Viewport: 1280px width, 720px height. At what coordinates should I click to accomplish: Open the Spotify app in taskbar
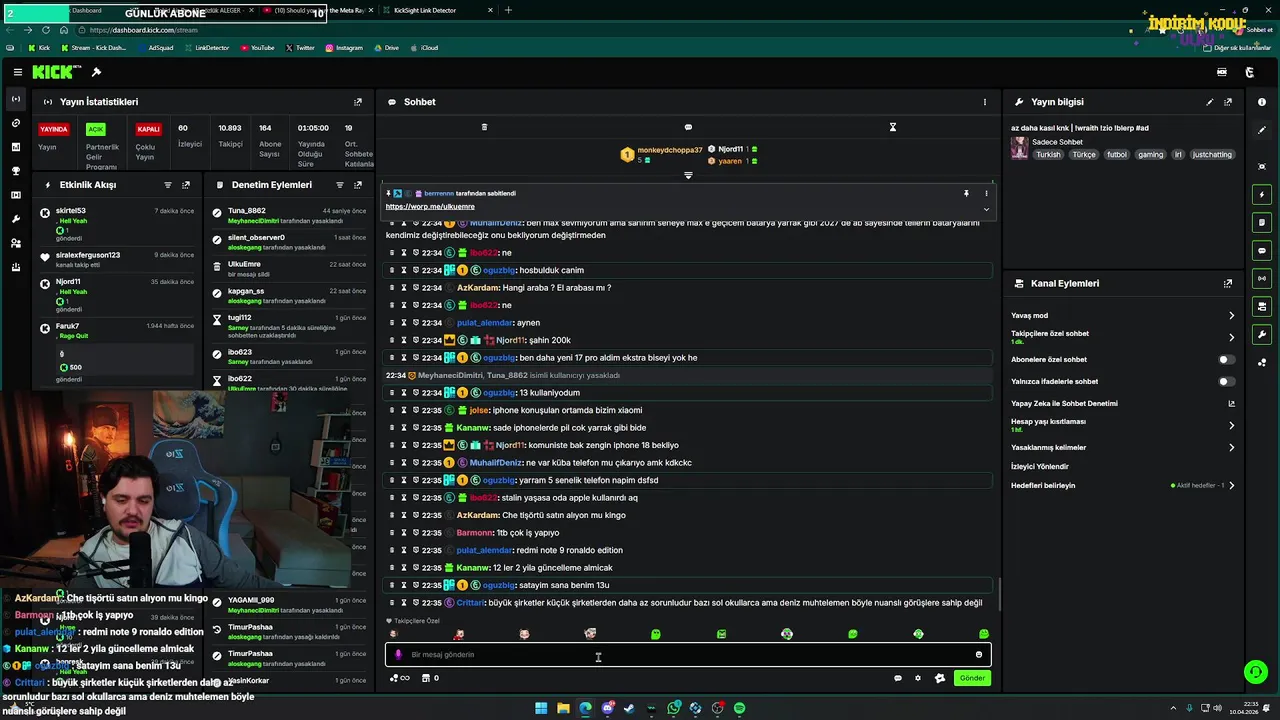739,708
